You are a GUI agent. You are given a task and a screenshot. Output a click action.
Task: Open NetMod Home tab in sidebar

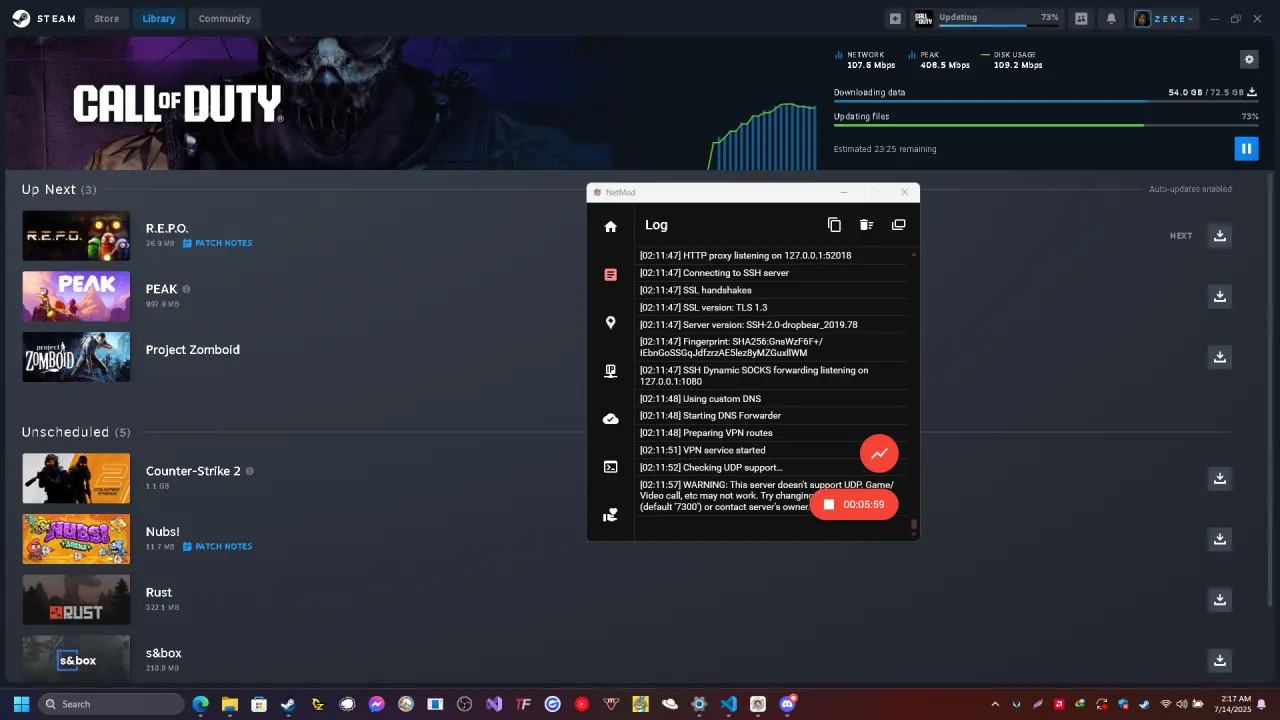[x=610, y=227]
